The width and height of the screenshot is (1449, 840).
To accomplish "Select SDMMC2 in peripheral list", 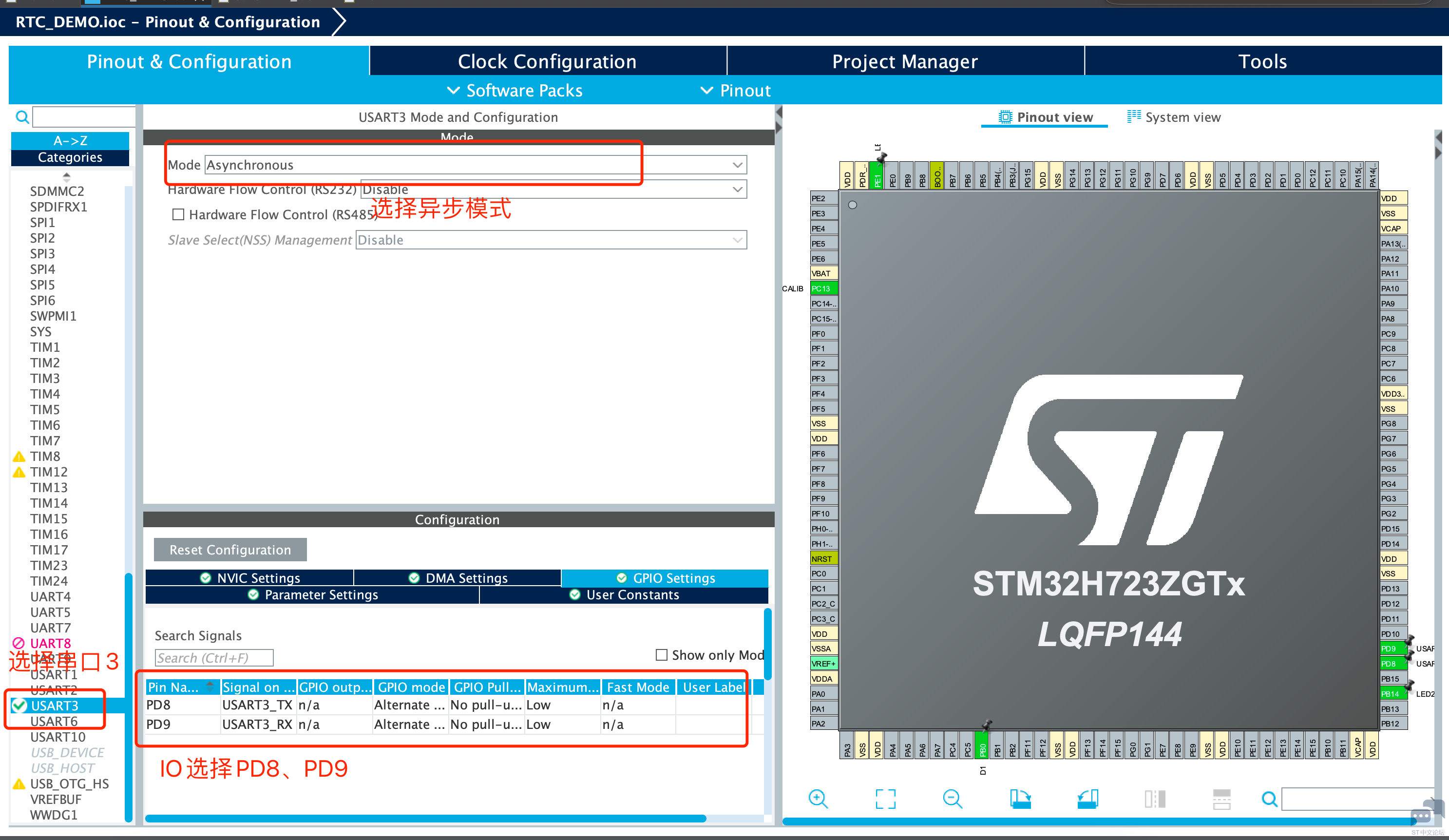I will coord(57,191).
